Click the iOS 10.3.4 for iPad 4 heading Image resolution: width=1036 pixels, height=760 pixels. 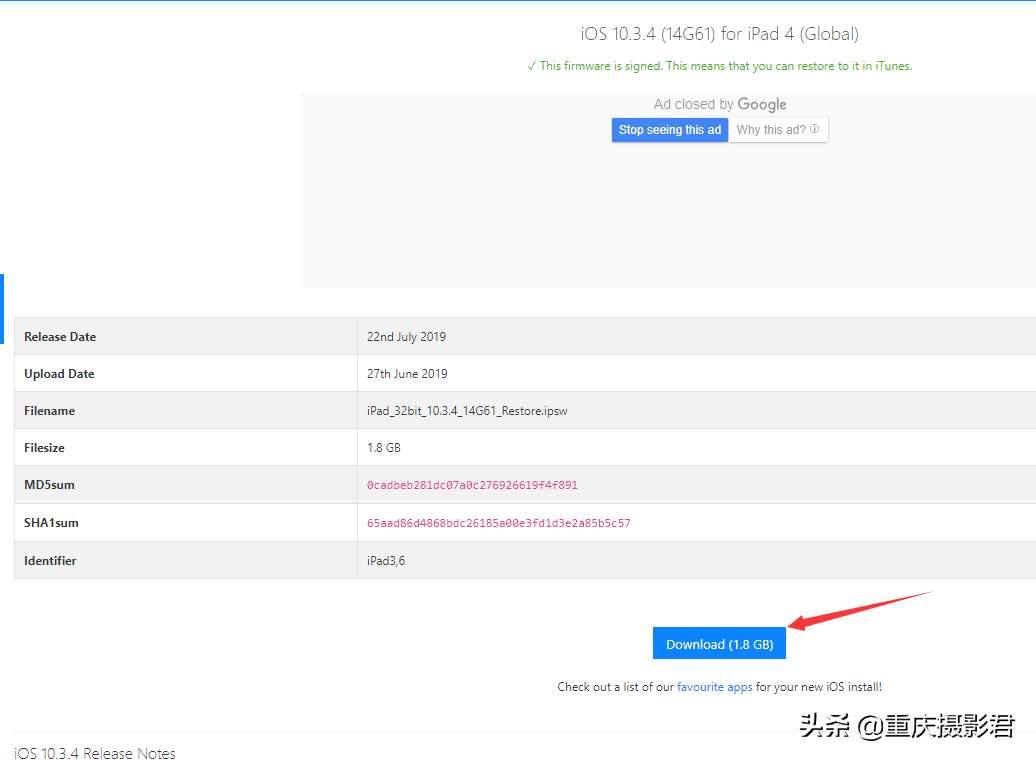719,34
